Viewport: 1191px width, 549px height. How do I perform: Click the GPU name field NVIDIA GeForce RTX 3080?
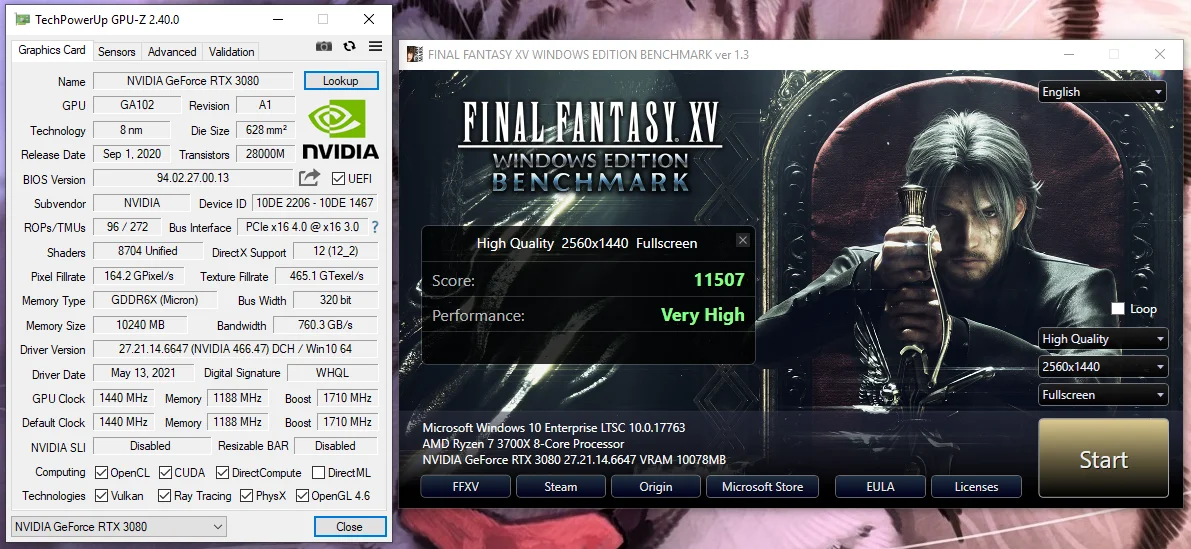193,80
